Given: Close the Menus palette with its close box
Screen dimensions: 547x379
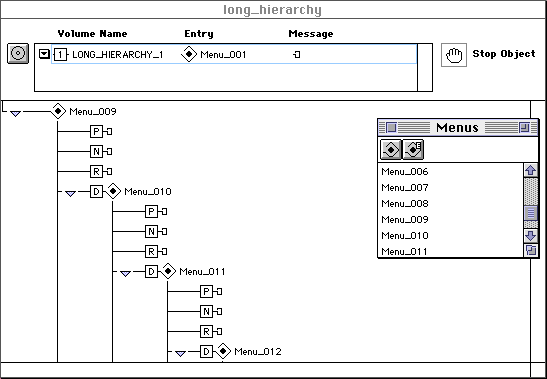Looking at the screenshot, I should pos(391,128).
